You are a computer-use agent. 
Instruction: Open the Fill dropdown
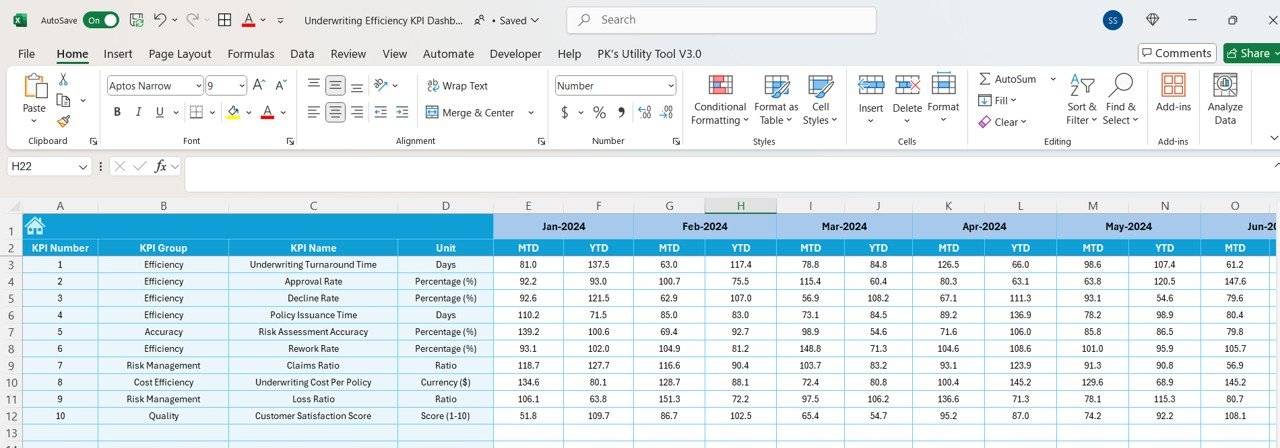tap(996, 100)
